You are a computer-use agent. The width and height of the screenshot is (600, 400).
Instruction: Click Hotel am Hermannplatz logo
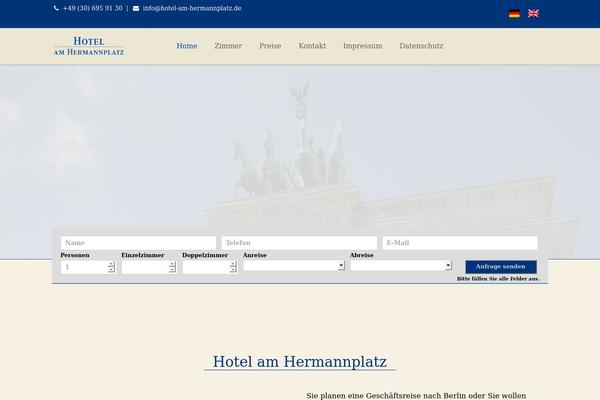point(89,46)
